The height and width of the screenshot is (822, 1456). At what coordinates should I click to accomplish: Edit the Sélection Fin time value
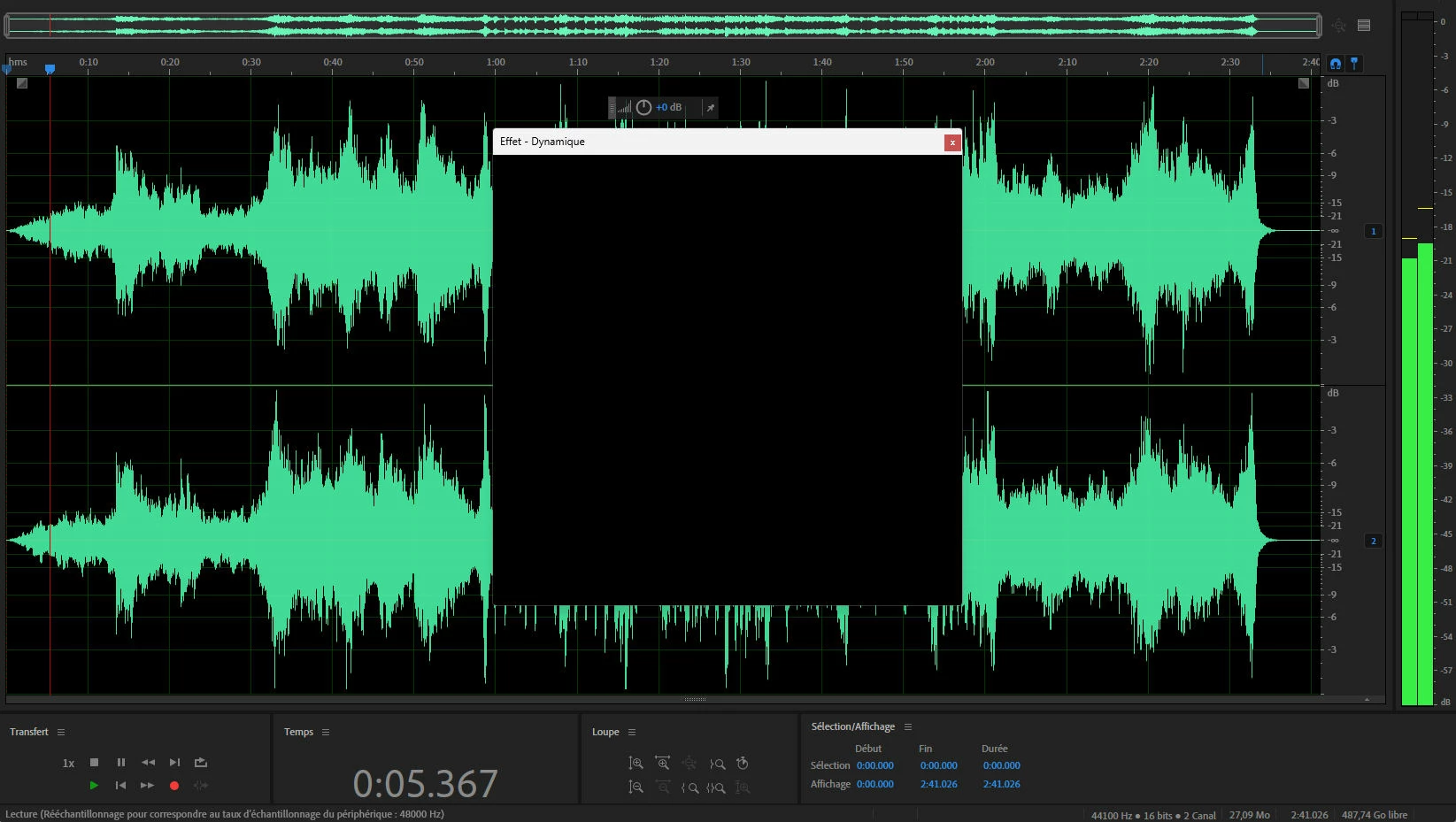[x=938, y=765]
